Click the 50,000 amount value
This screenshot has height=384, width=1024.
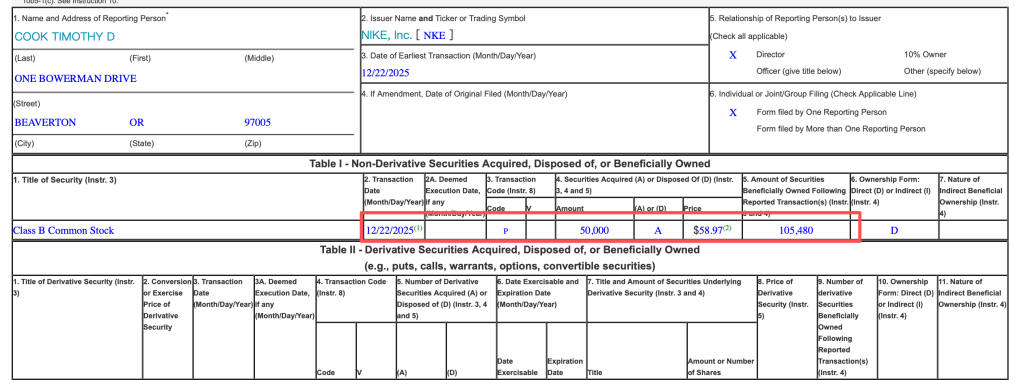(594, 231)
